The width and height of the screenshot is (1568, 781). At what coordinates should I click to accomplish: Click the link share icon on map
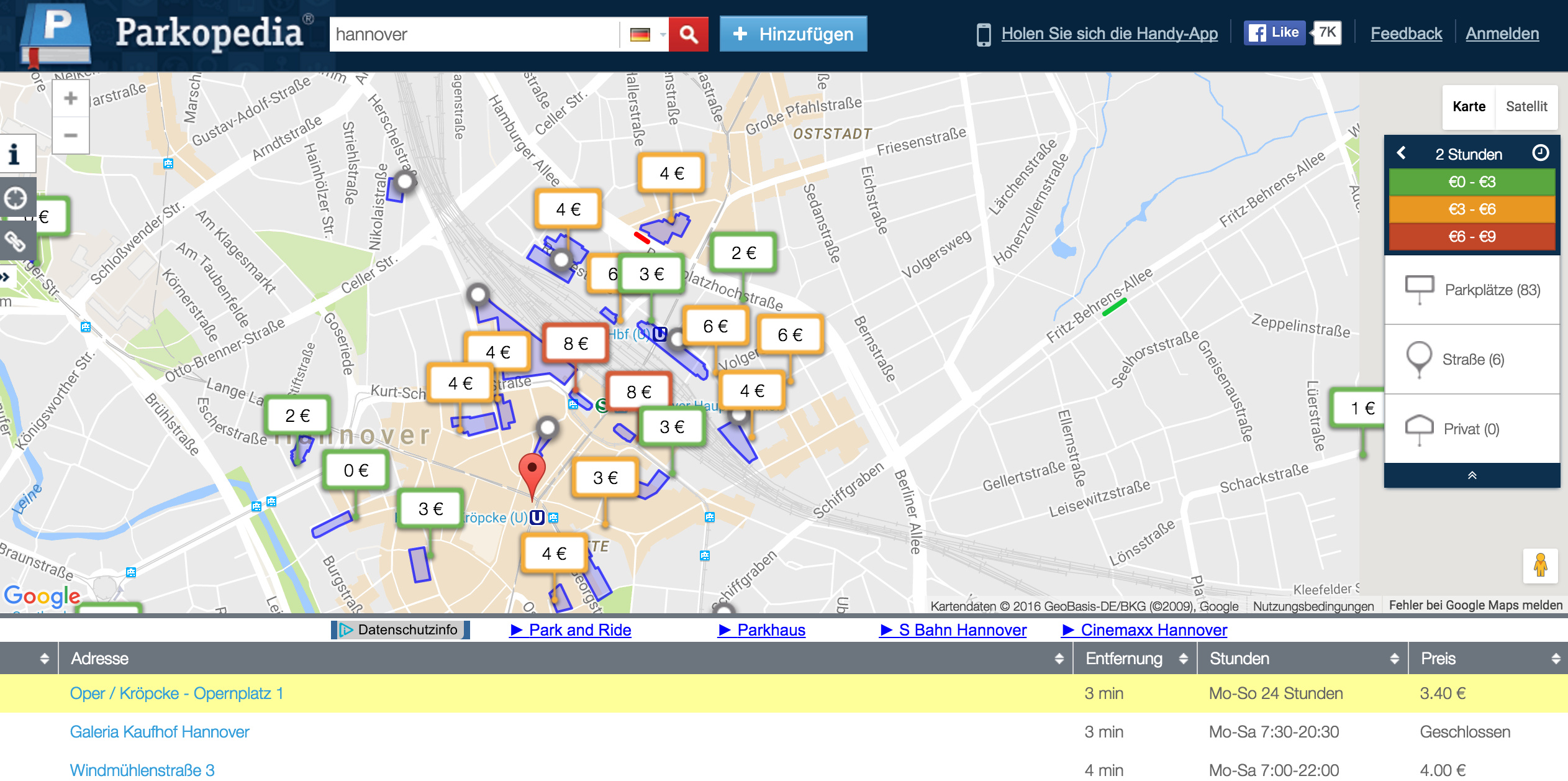[x=15, y=241]
